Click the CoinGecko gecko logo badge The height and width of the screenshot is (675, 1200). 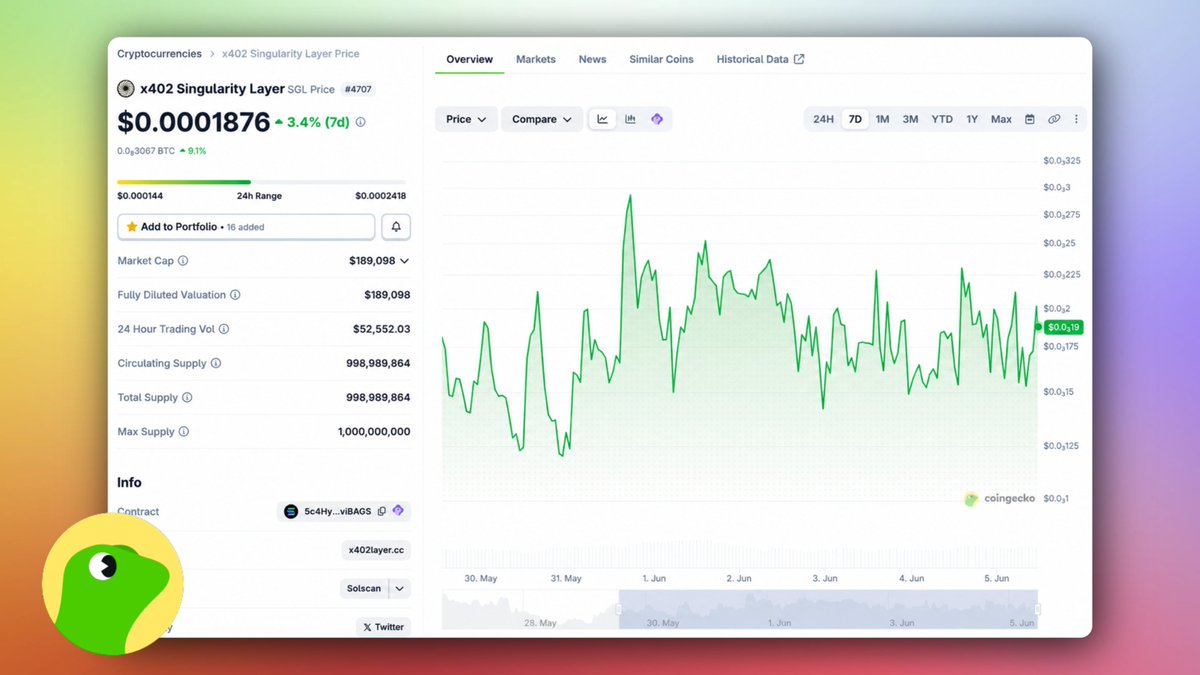[x=112, y=583]
